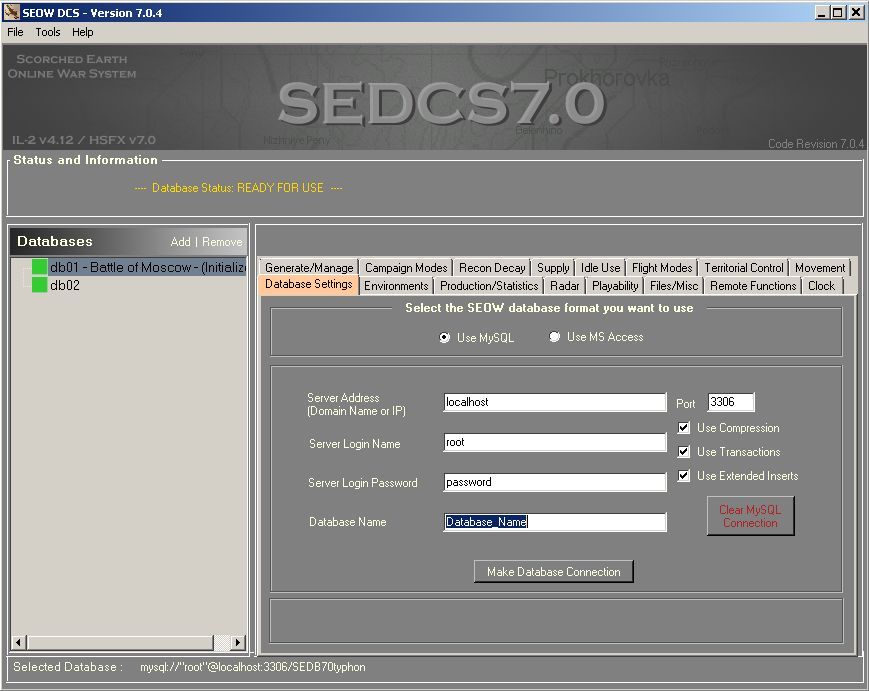Click the SEOW DCS title bar app icon
The height and width of the screenshot is (691, 869).
[x=11, y=13]
